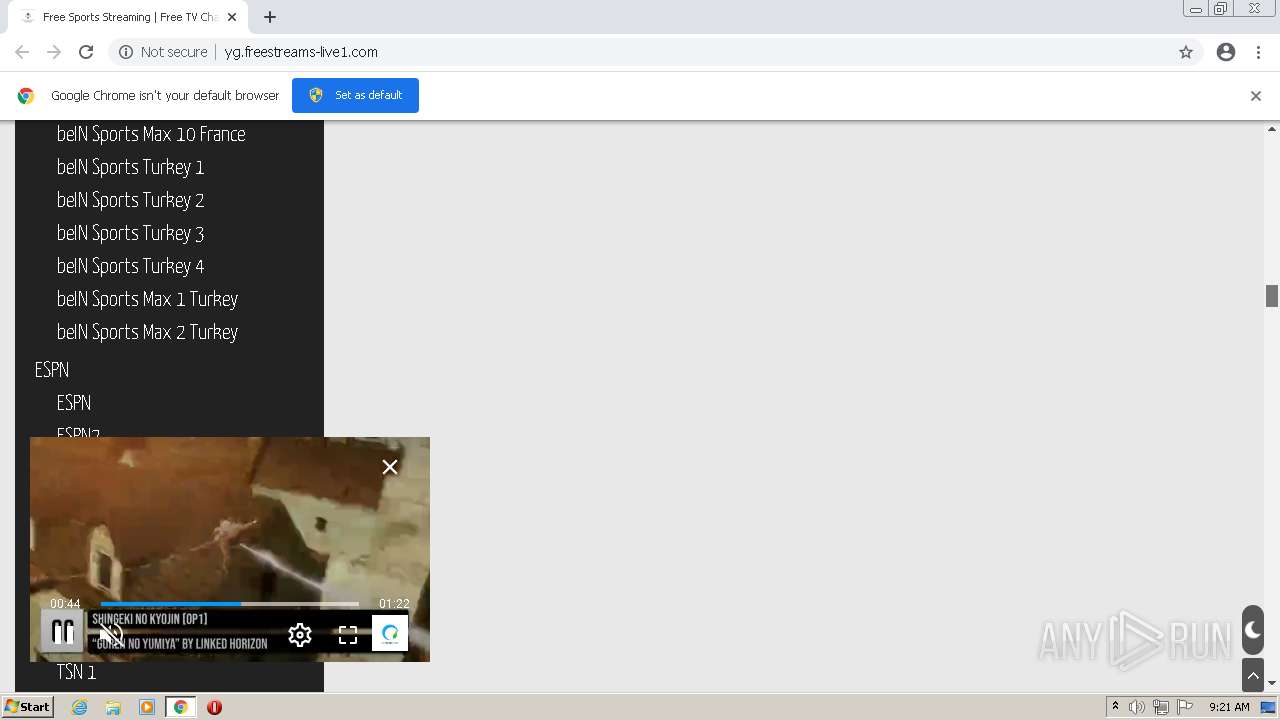Screen dimensions: 1280x720
Task: Select the ESPN category heading
Action: pyautogui.click(x=52, y=370)
